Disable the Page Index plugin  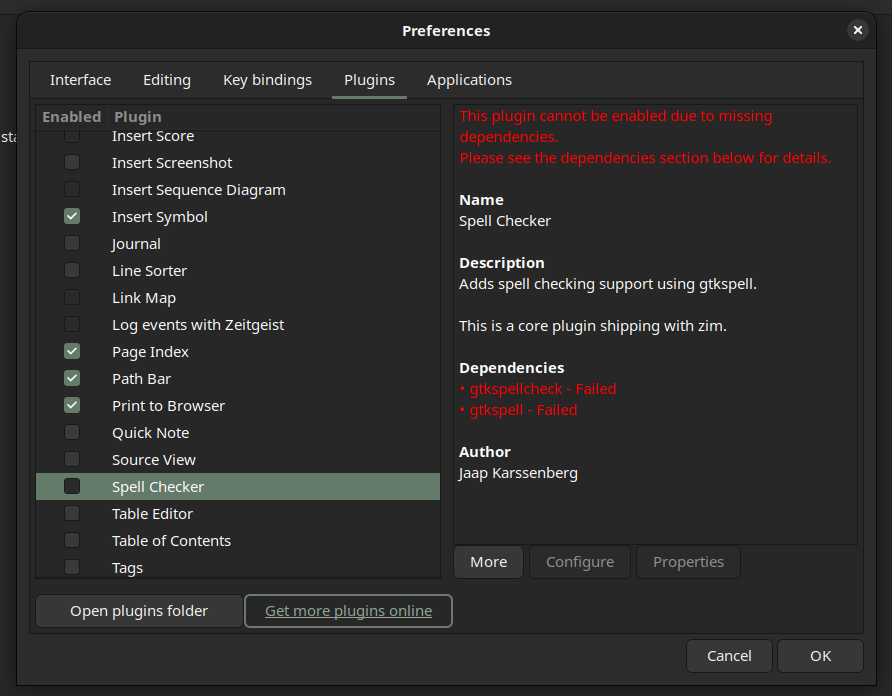pos(72,352)
